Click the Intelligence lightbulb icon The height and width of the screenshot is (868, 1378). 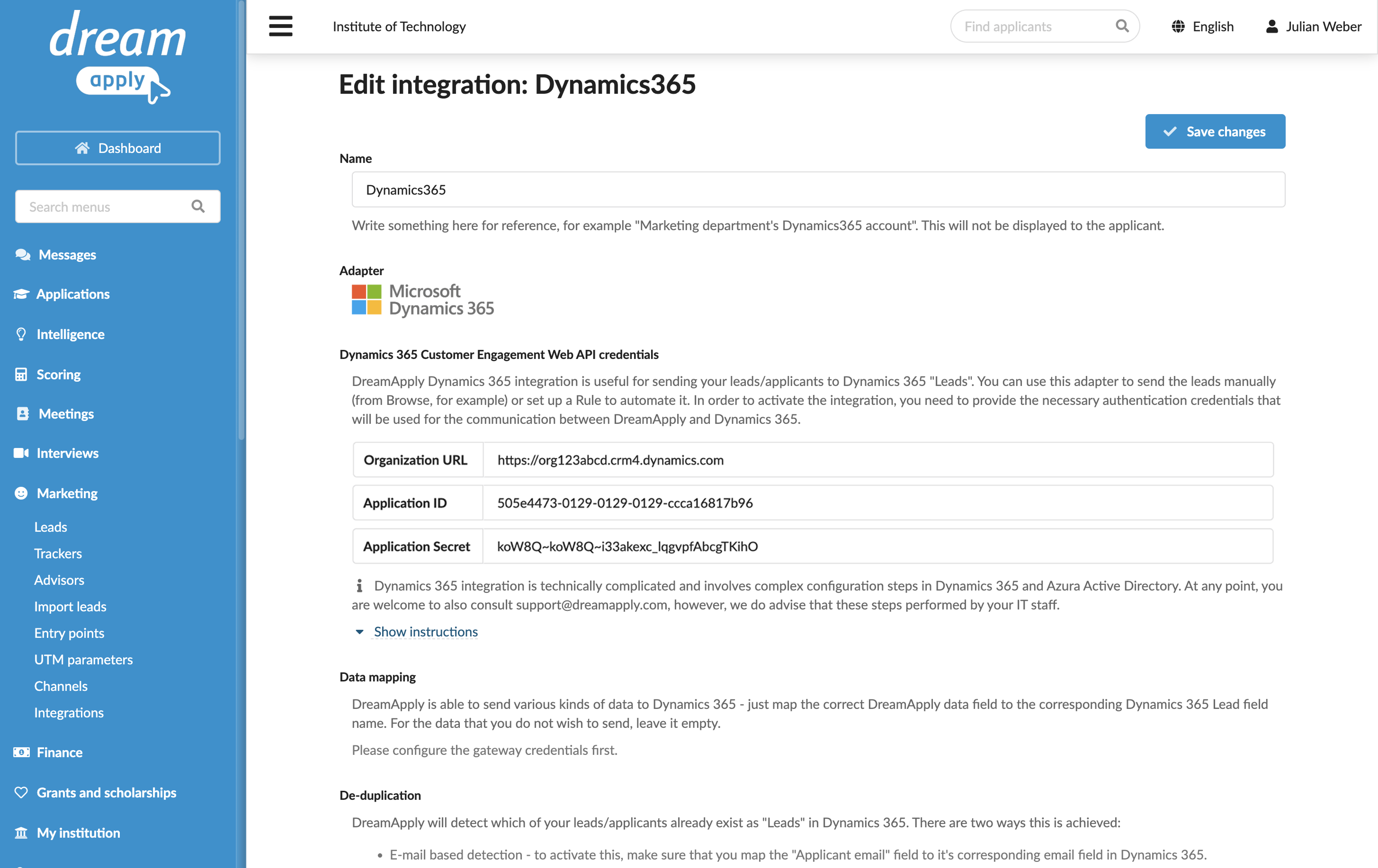tap(21, 334)
